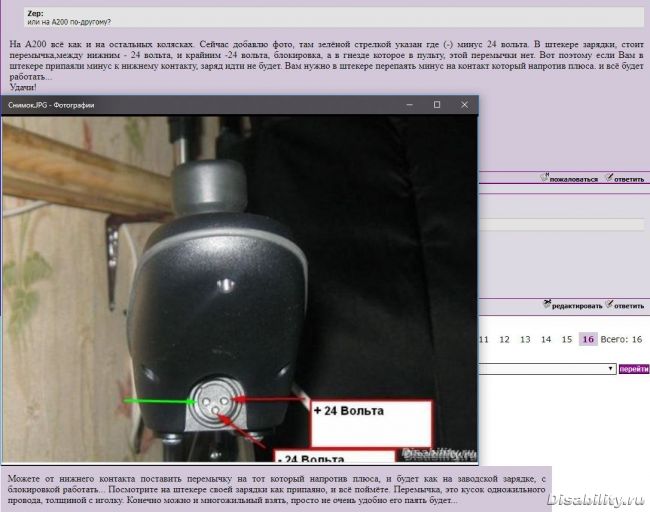Image resolution: width=650 pixels, height=512 pixels.
Task: Click the 'ответить' link beside 'пожаловаться'
Action: pos(629,180)
